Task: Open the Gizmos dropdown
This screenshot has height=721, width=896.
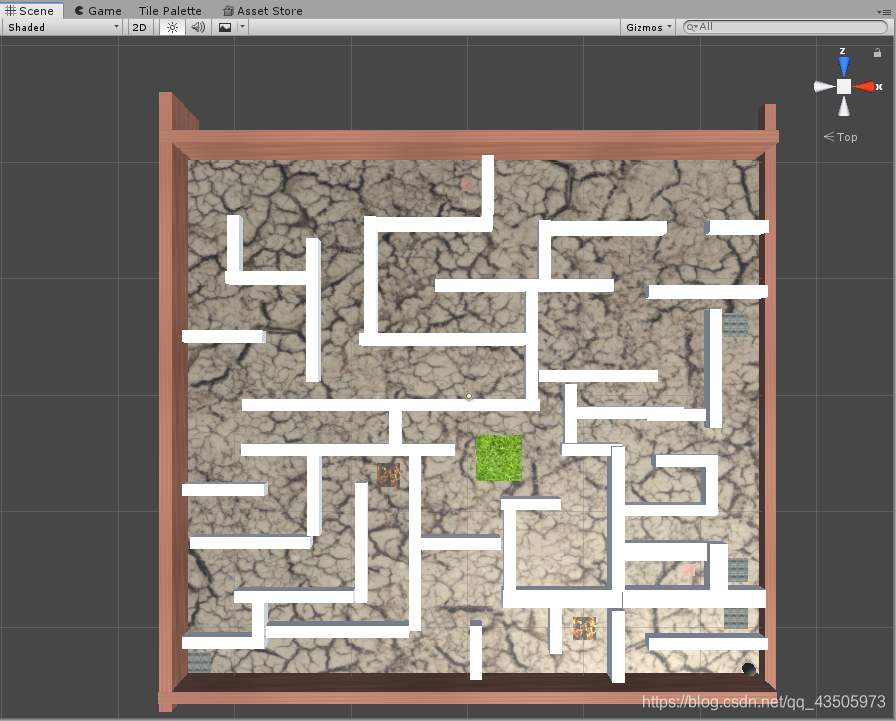Action: [649, 27]
